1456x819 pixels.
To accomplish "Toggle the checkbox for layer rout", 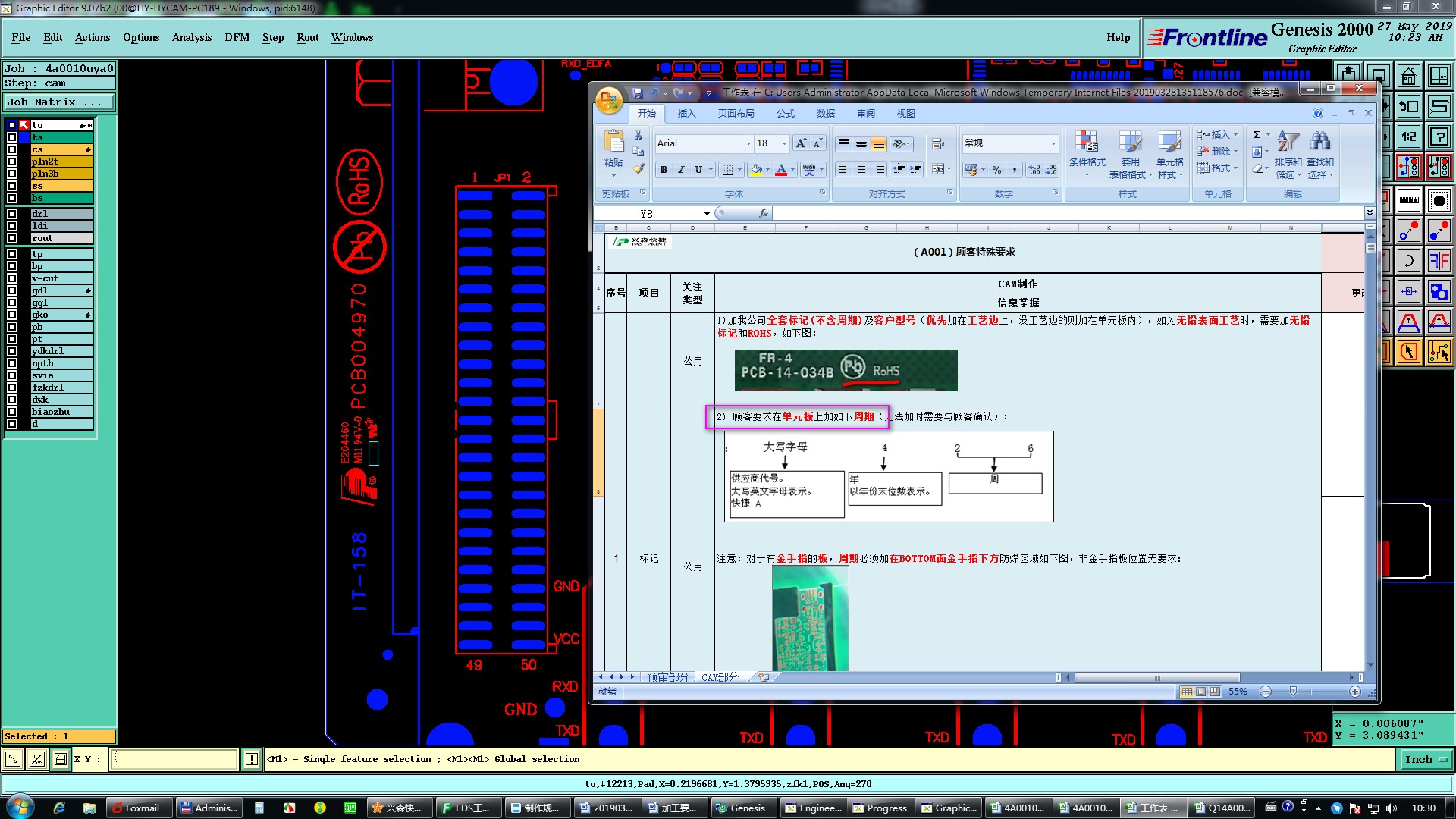I will tap(12, 238).
